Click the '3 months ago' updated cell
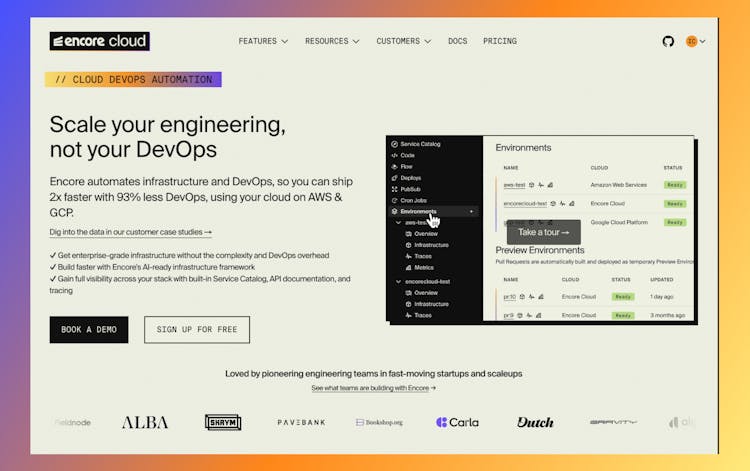Viewport: 750px width, 471px height. (x=668, y=316)
